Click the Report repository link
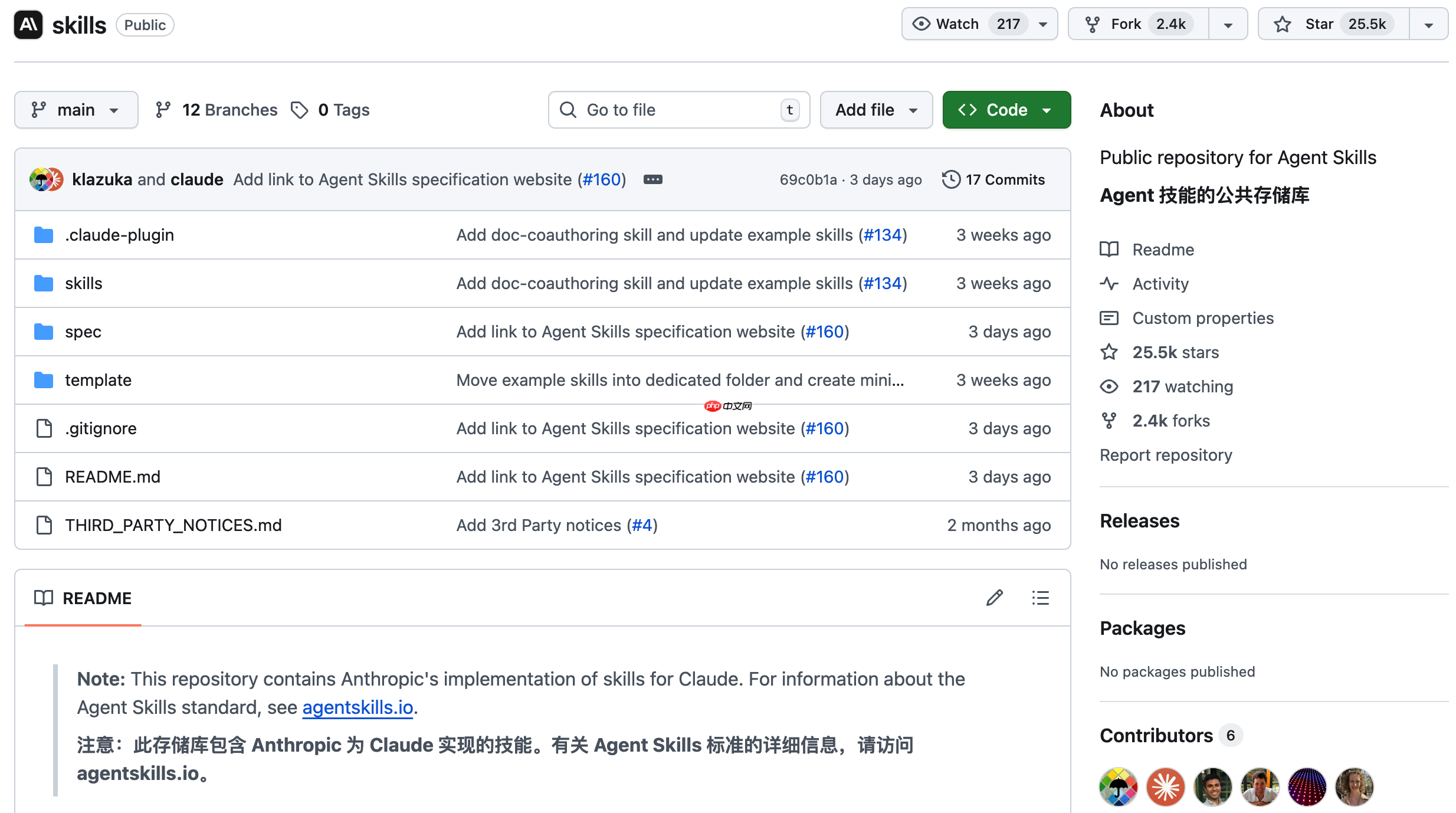Screen dimensions: 1456x813 [1166, 455]
